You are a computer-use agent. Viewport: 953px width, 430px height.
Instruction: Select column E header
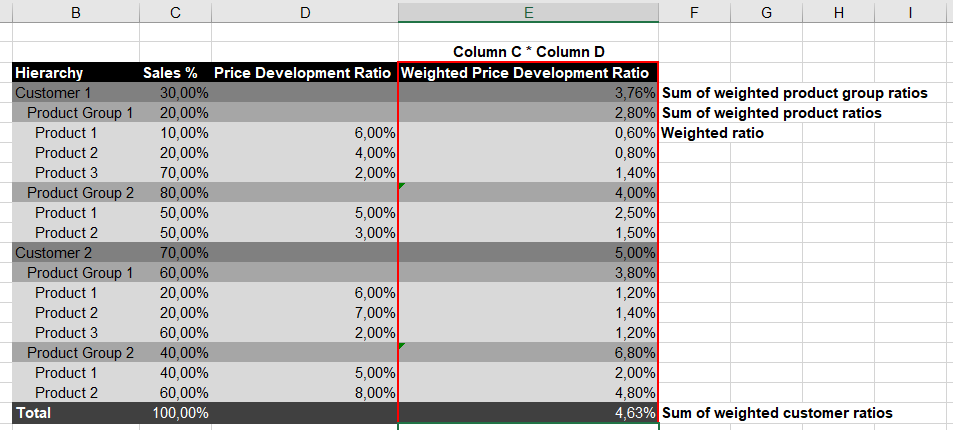(528, 12)
